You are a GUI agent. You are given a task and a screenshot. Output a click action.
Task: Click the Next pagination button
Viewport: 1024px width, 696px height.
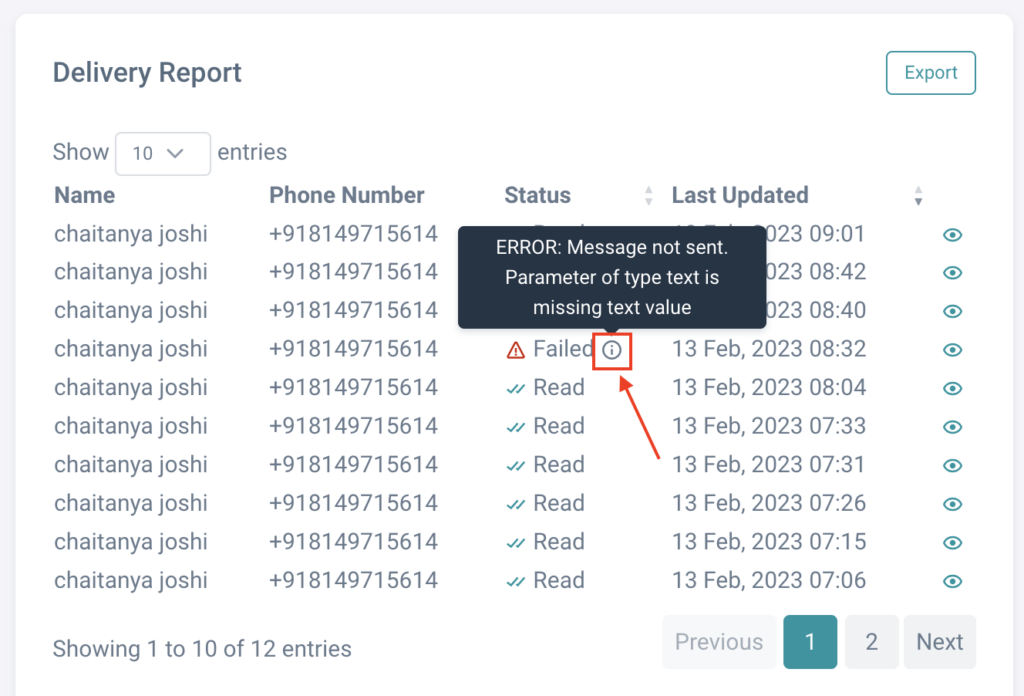[x=940, y=642]
